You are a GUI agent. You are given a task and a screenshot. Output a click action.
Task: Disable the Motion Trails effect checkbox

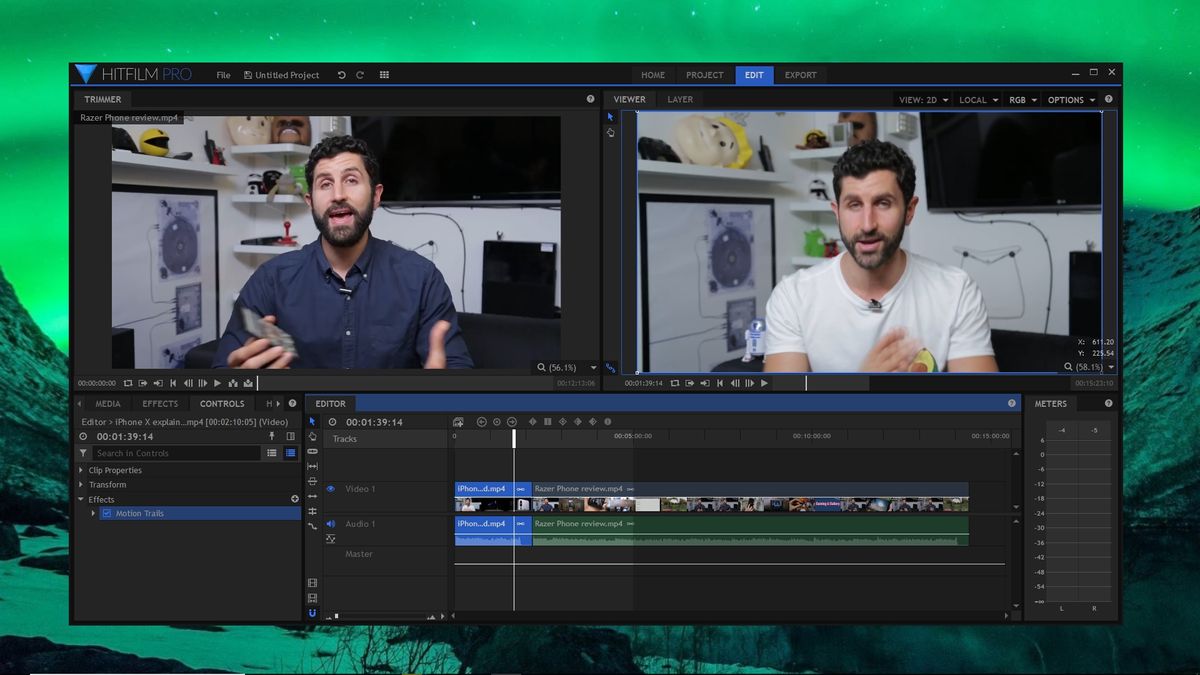107,513
